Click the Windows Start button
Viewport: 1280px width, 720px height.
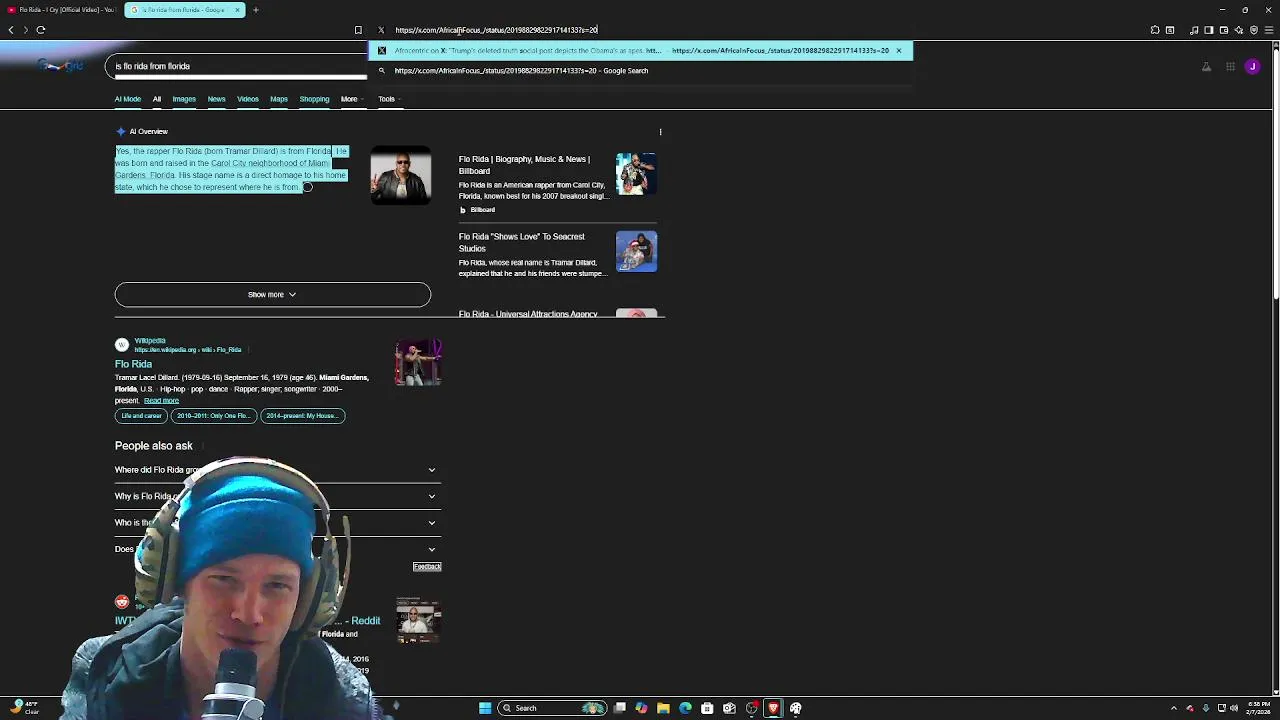[x=485, y=708]
